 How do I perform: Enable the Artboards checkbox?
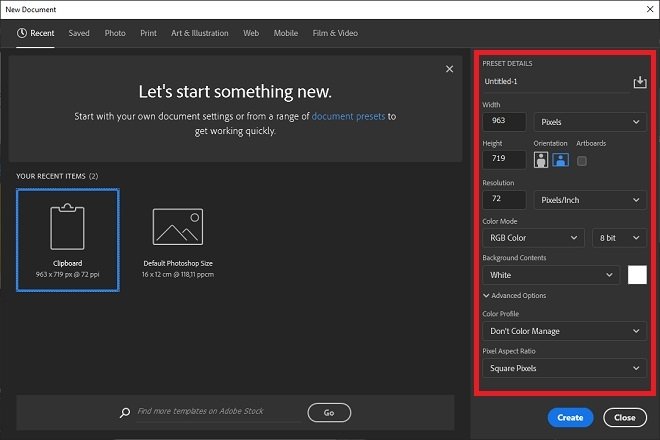(582, 161)
